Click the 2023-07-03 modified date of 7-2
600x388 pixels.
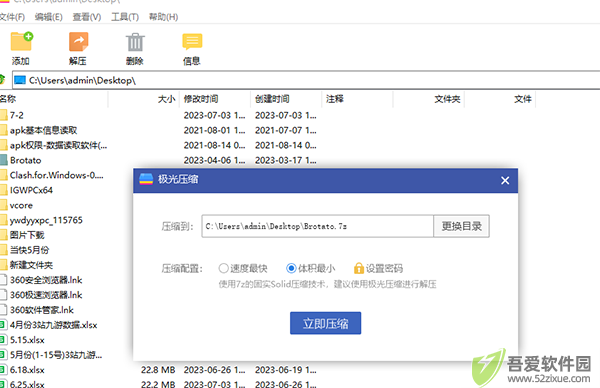point(214,115)
